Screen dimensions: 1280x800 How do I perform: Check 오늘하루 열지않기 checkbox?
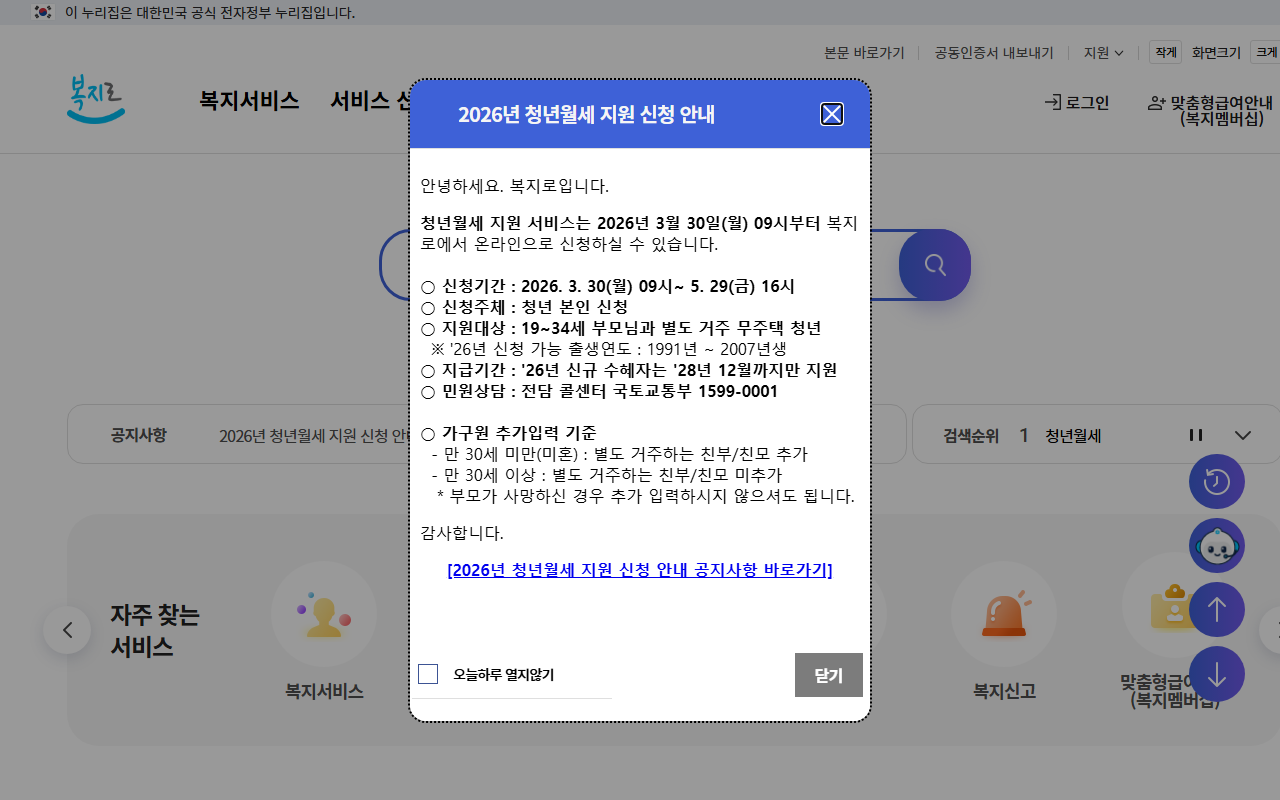click(428, 674)
